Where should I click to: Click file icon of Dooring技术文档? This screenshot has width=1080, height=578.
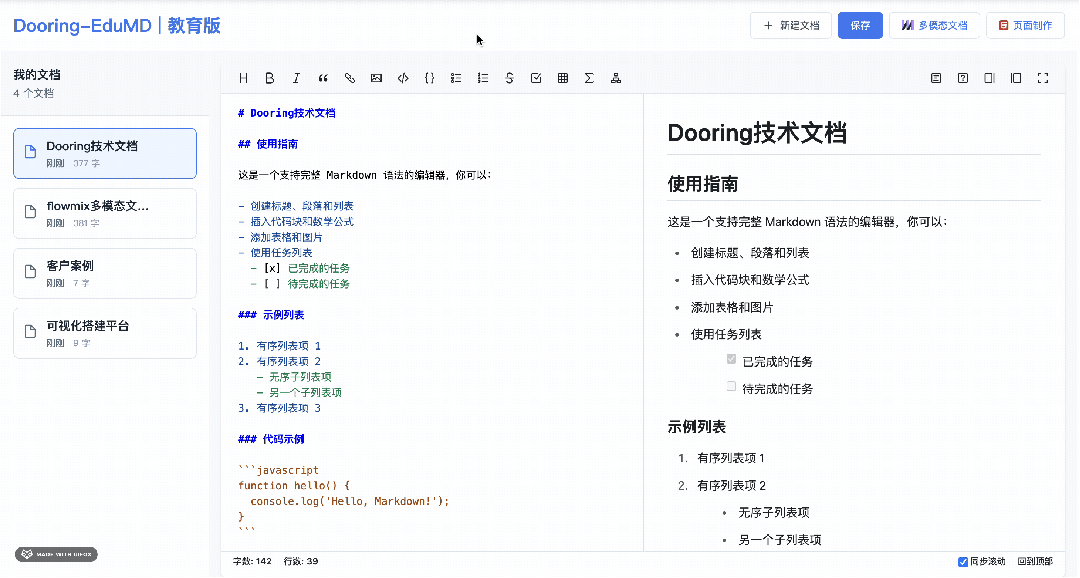coord(30,152)
